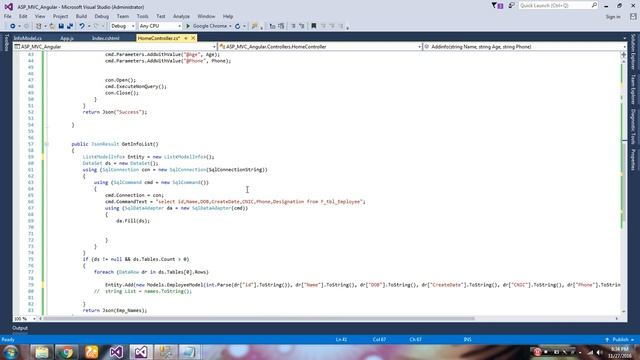Open the Analyze menu

[x=181, y=16]
